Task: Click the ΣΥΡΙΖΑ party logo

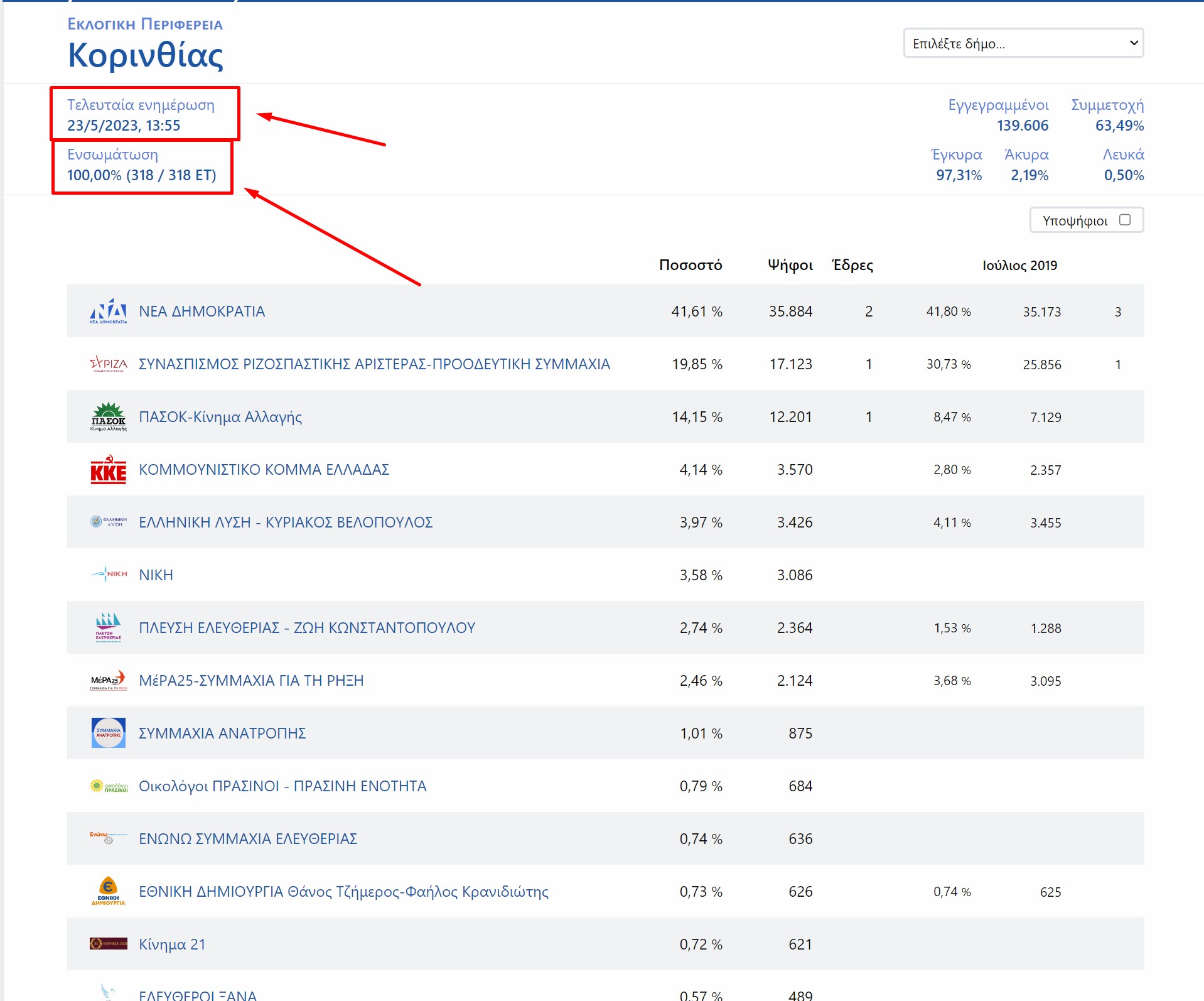Action: click(108, 364)
